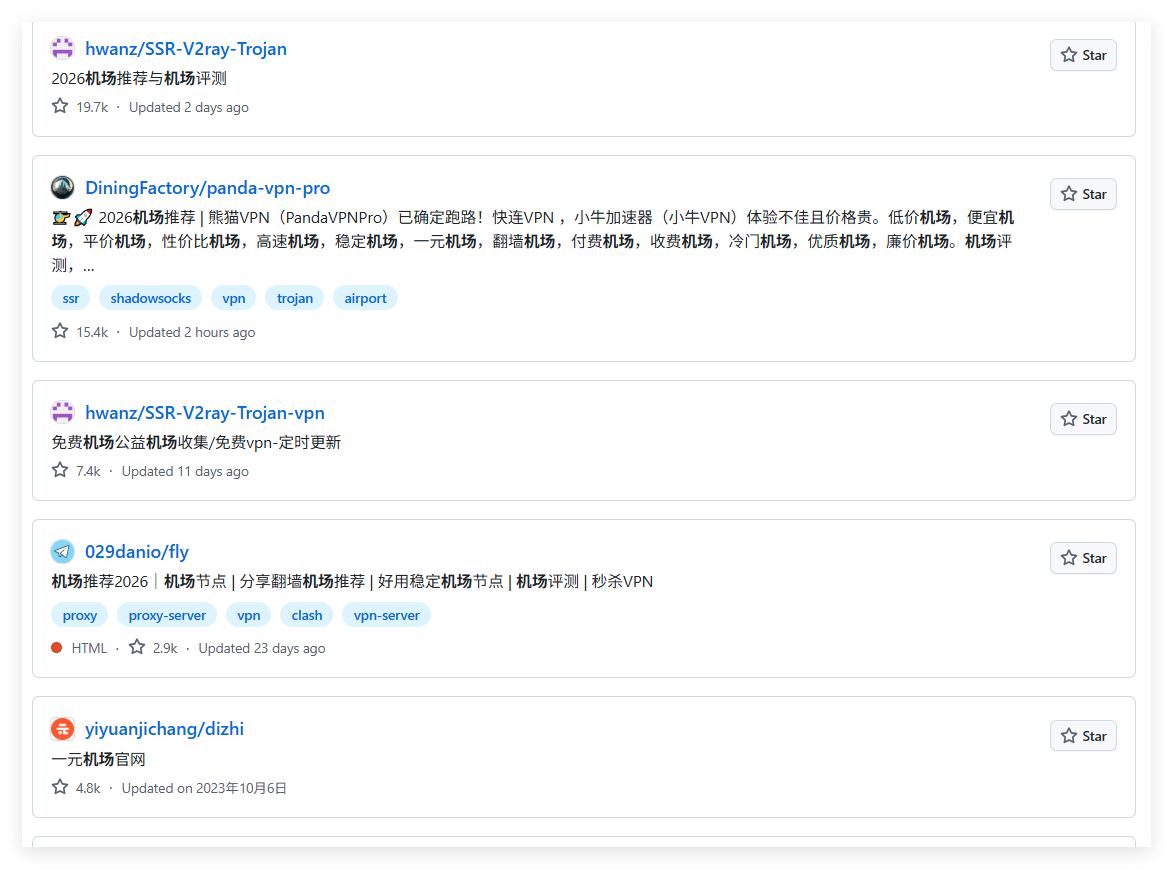This screenshot has width=1173, height=869.
Task: Click the 19.7k star count
Action: click(x=92, y=108)
